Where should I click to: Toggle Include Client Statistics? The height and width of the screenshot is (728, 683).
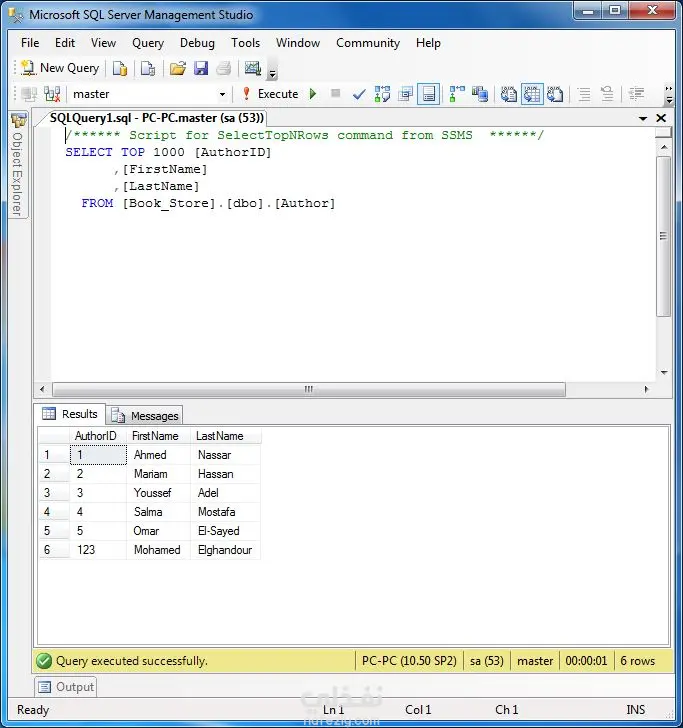click(480, 94)
